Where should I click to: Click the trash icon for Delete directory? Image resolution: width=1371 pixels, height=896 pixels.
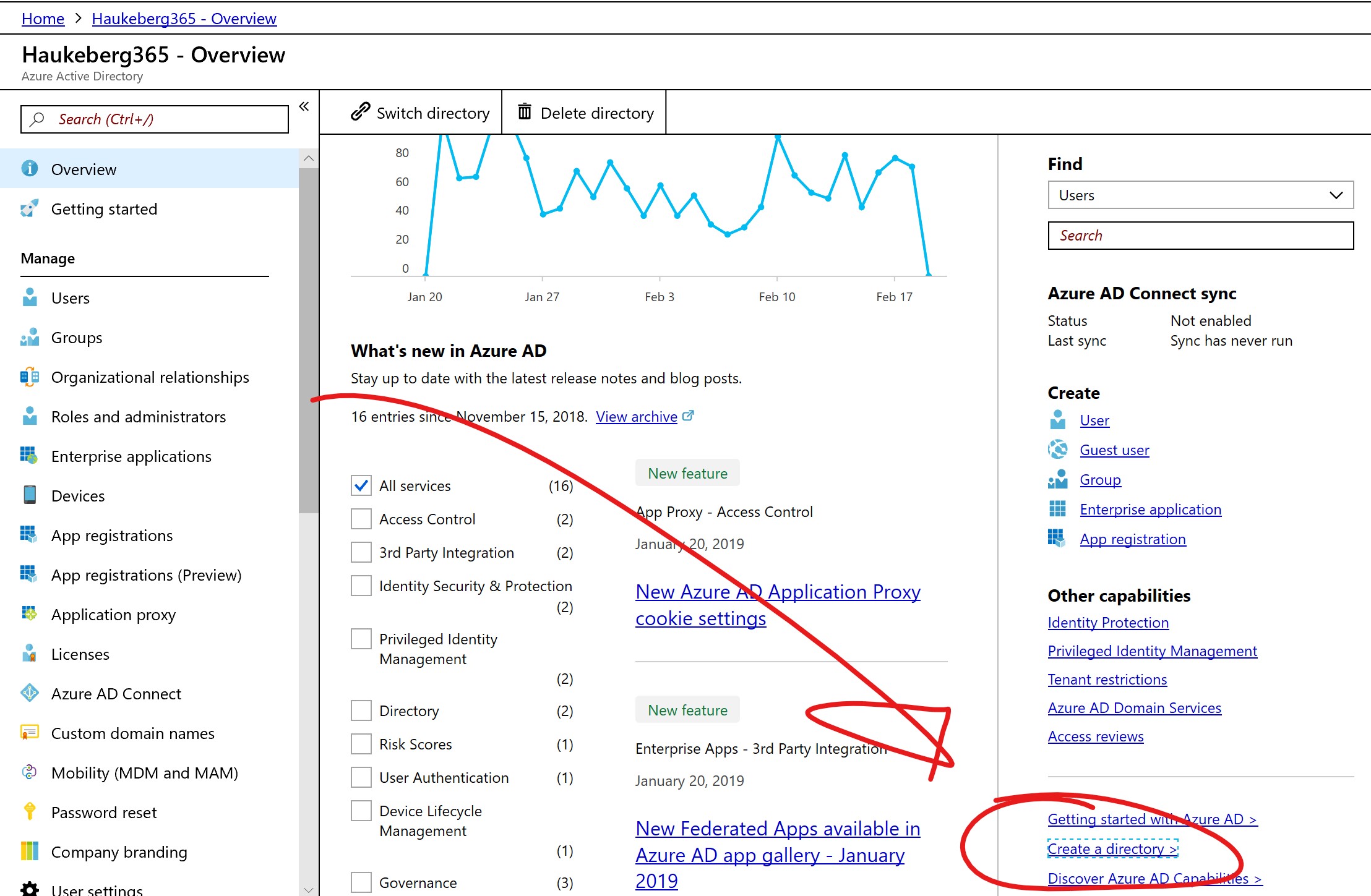tap(524, 112)
